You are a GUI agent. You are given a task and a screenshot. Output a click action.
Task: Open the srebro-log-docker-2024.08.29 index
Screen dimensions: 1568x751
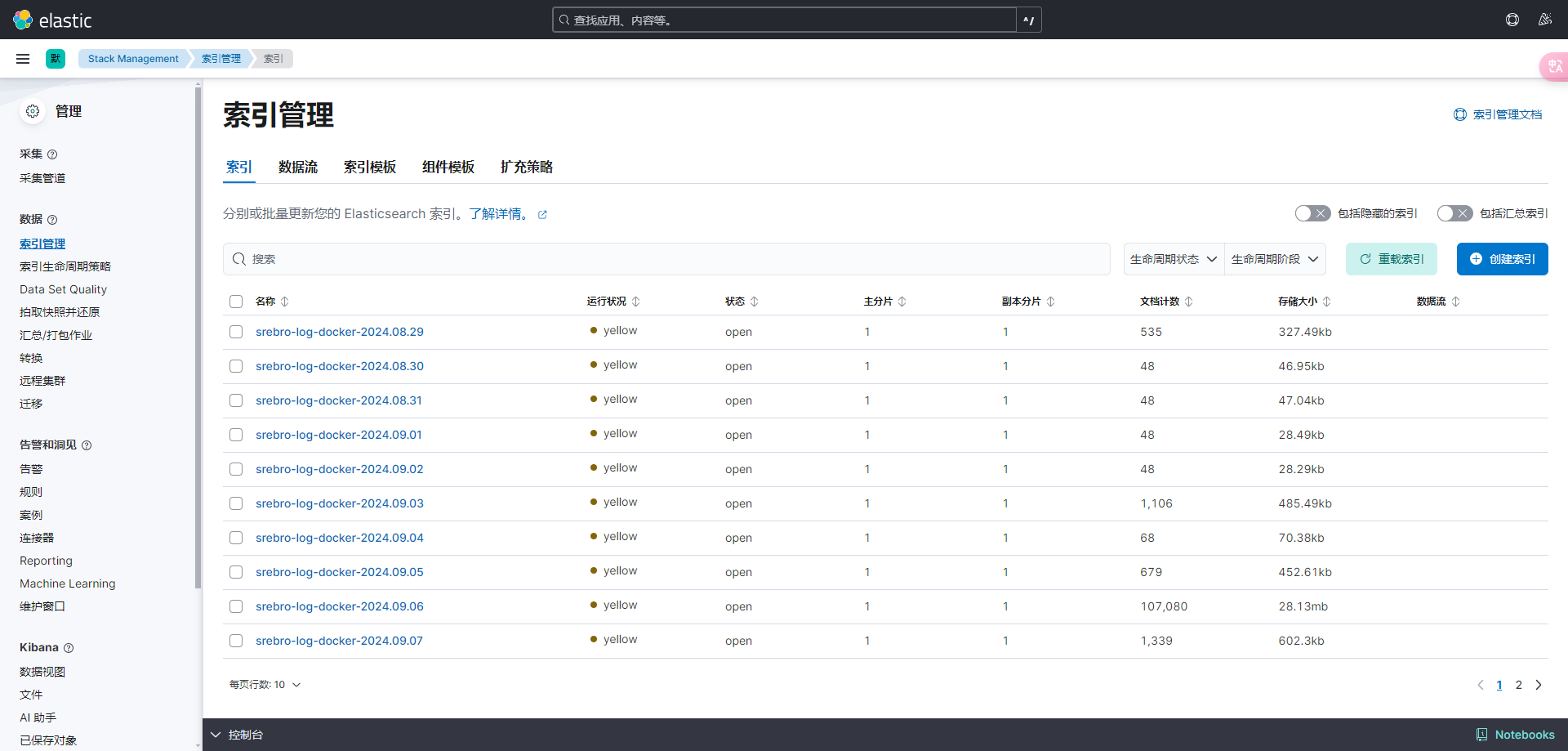339,332
